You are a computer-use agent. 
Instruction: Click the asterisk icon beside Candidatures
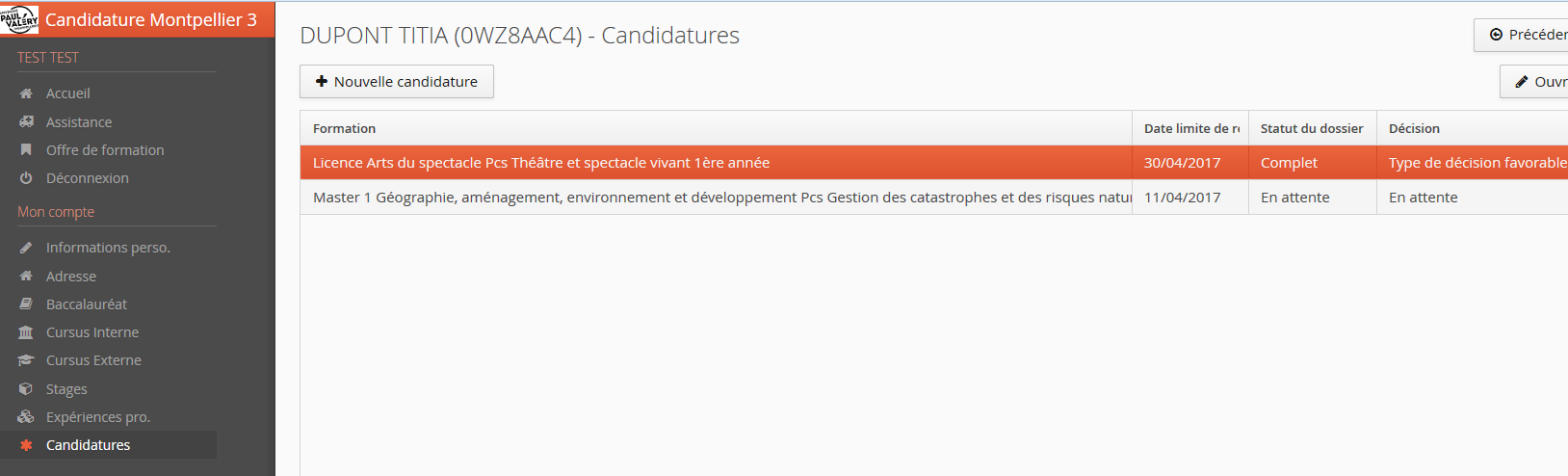(26, 445)
